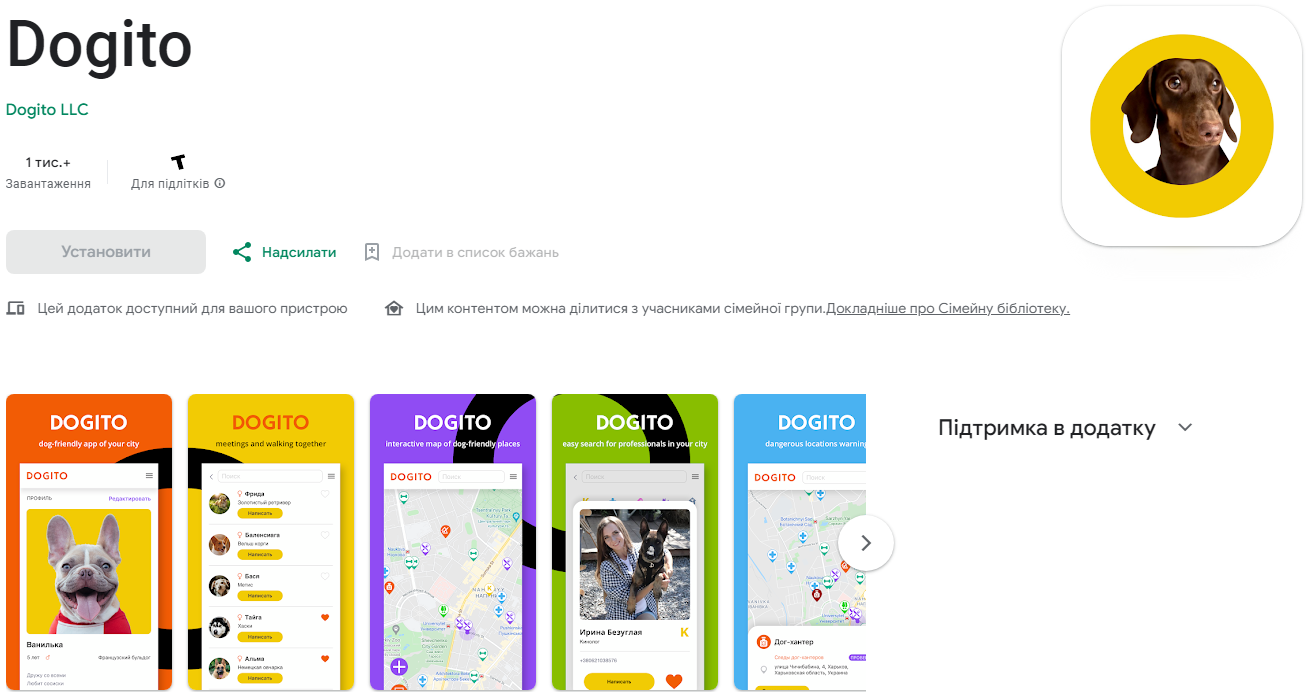This screenshot has width=1308, height=693.
Task: Click the Dogito app icon with the dog photo
Action: coord(1181,124)
